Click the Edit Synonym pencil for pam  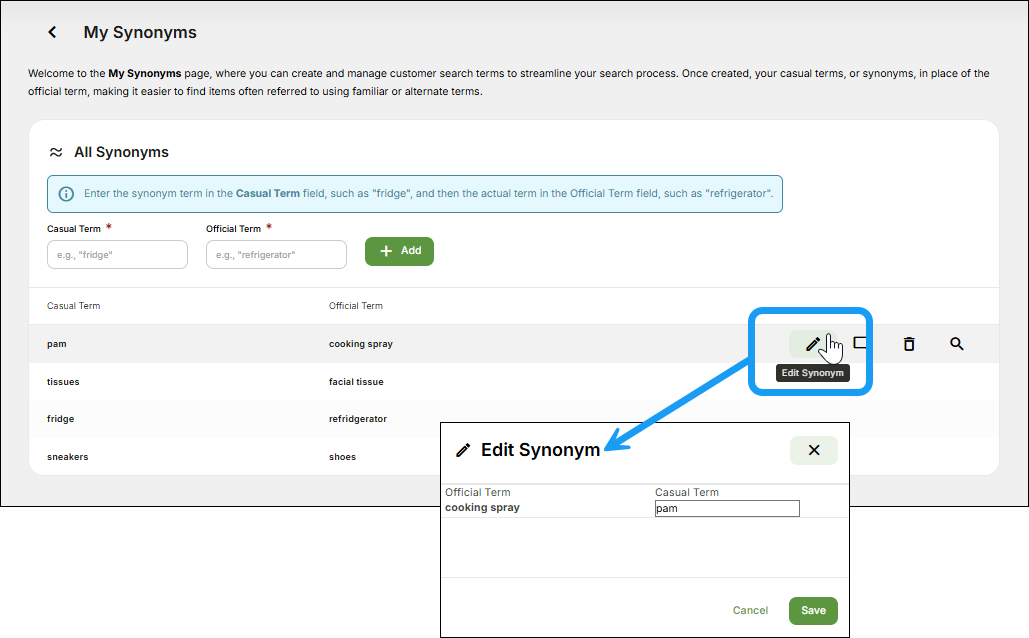point(812,344)
